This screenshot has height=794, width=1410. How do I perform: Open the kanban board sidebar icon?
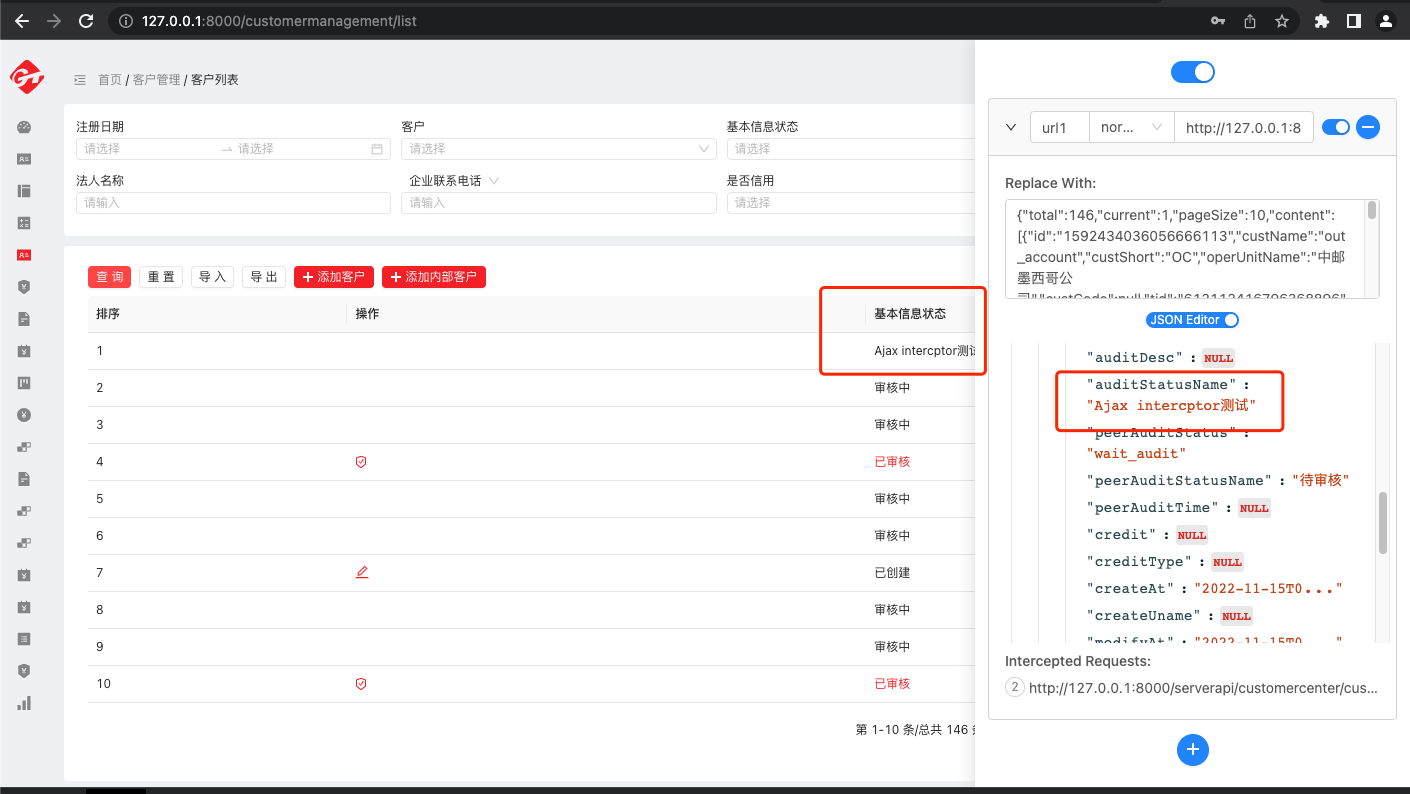click(x=24, y=383)
